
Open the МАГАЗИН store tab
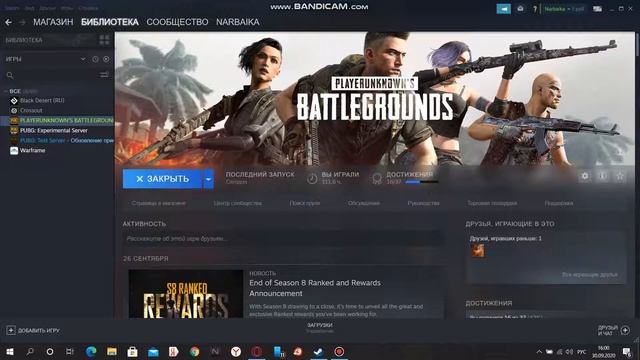(53, 22)
